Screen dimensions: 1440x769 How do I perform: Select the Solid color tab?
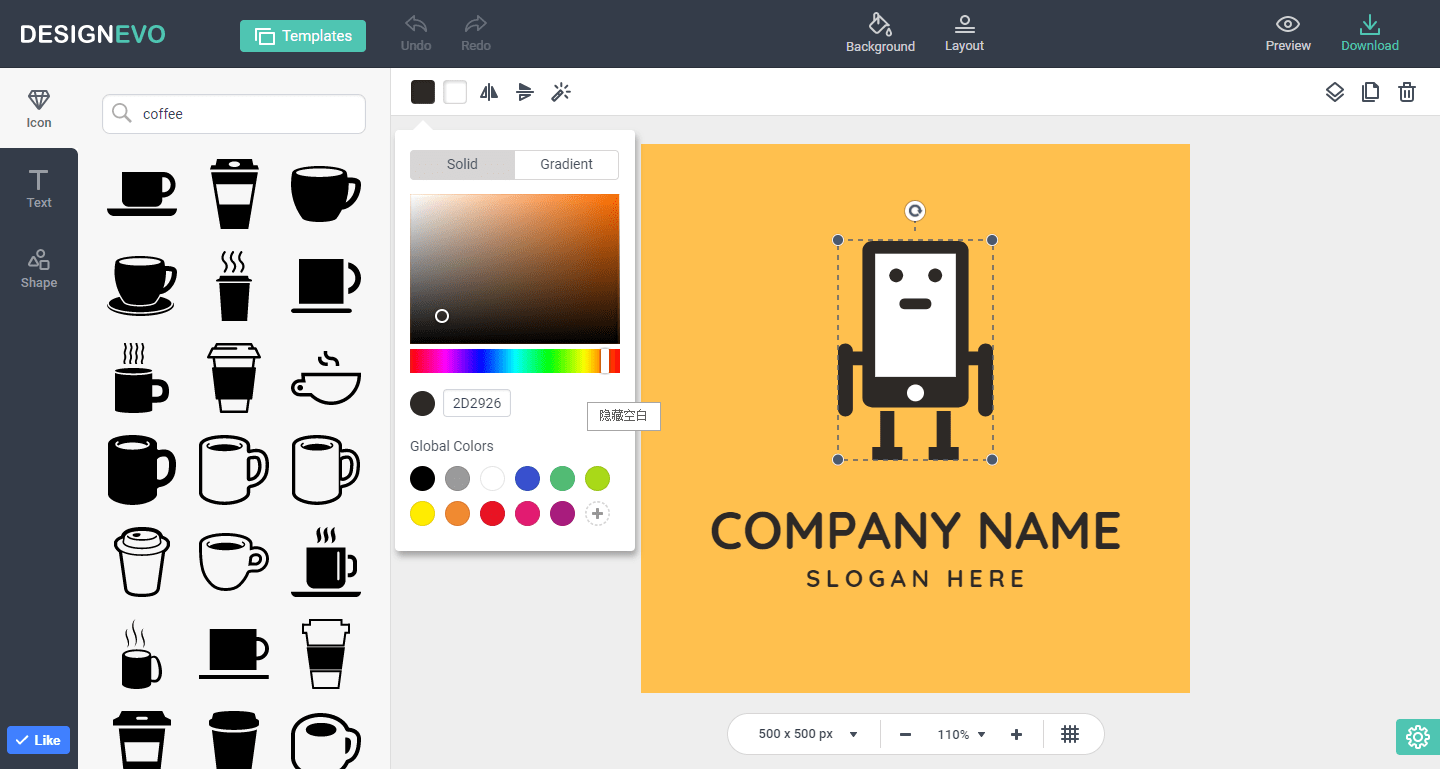pos(462,164)
